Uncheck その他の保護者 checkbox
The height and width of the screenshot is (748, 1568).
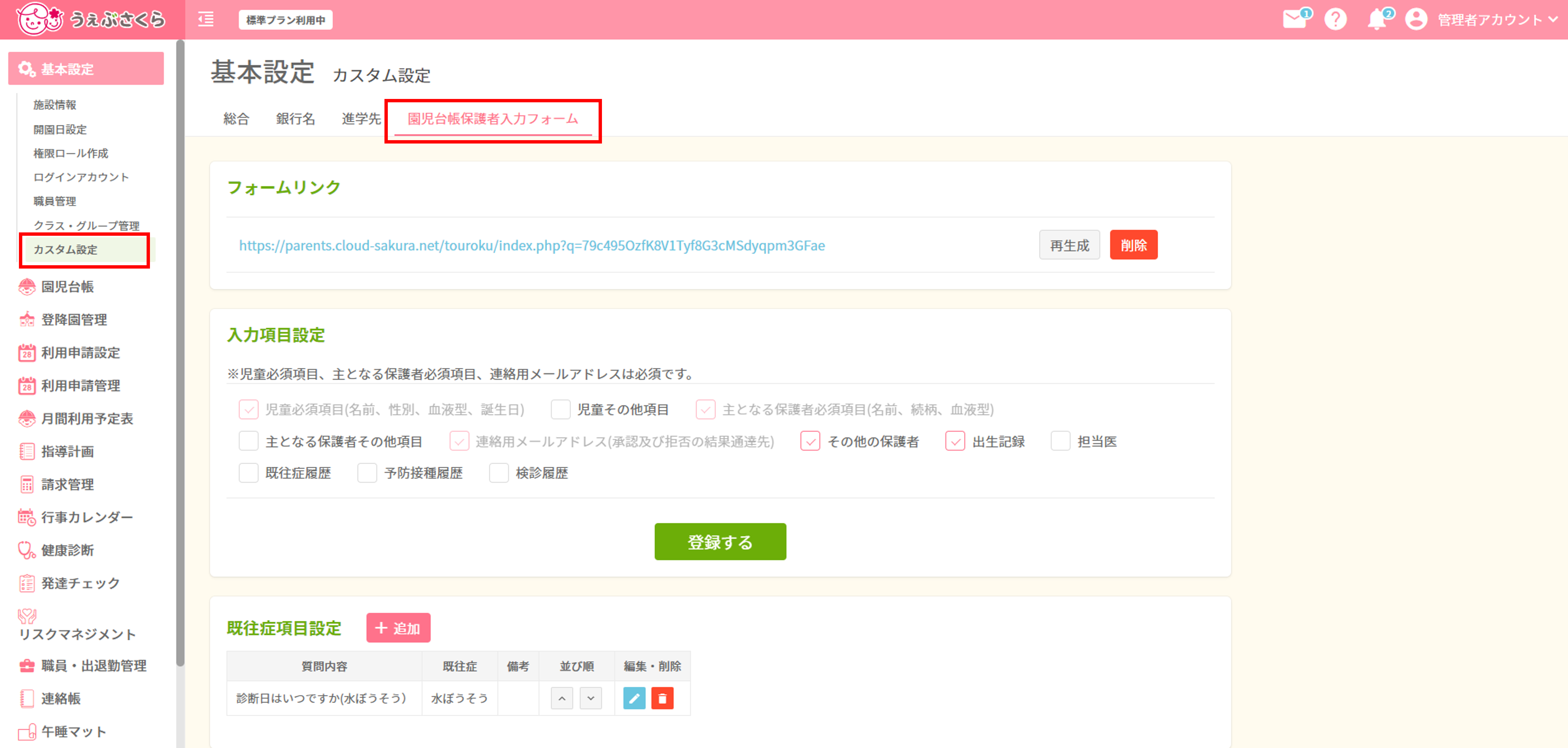[x=810, y=441]
